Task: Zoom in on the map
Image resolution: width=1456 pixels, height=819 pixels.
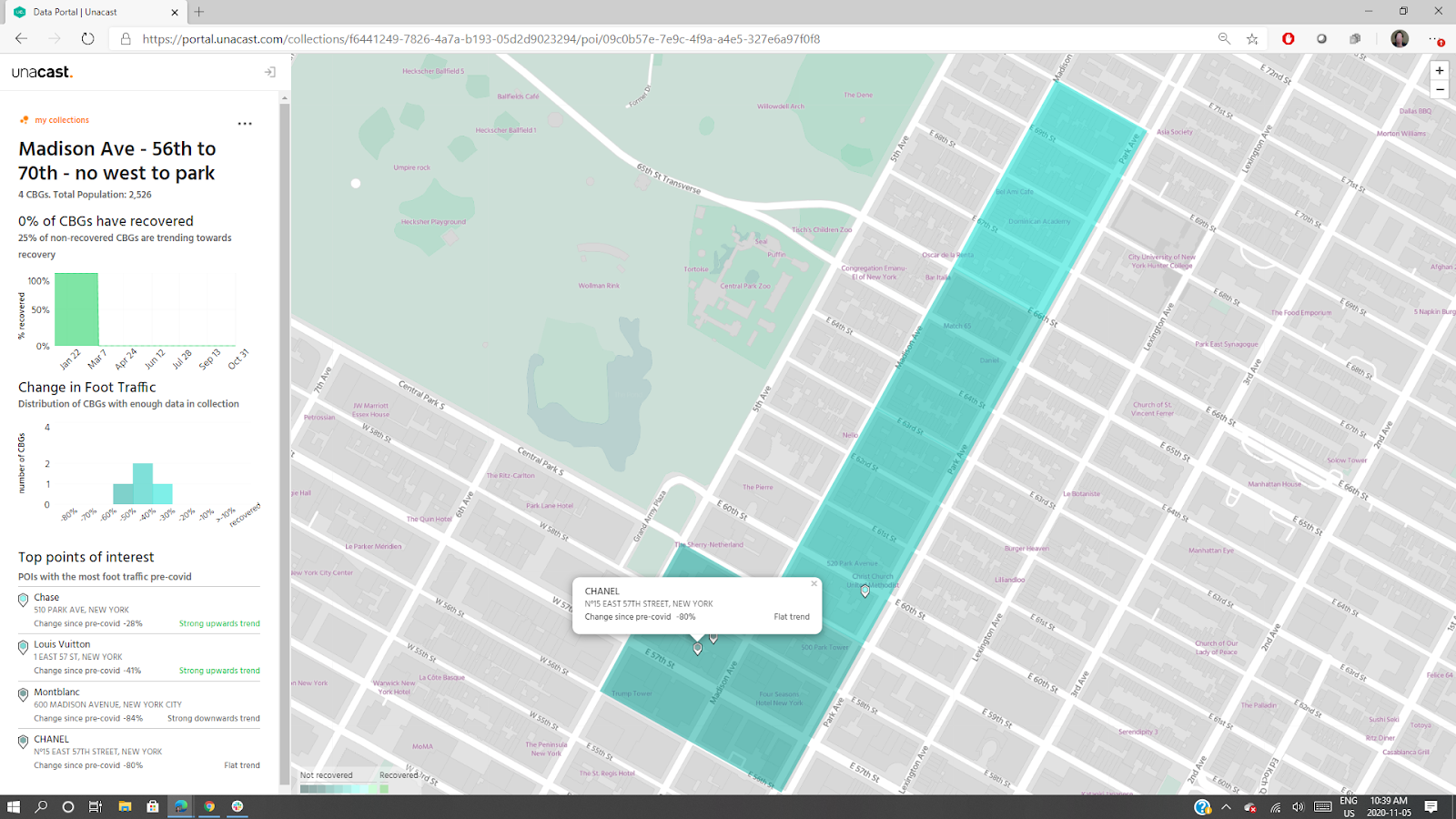Action: pyautogui.click(x=1440, y=70)
